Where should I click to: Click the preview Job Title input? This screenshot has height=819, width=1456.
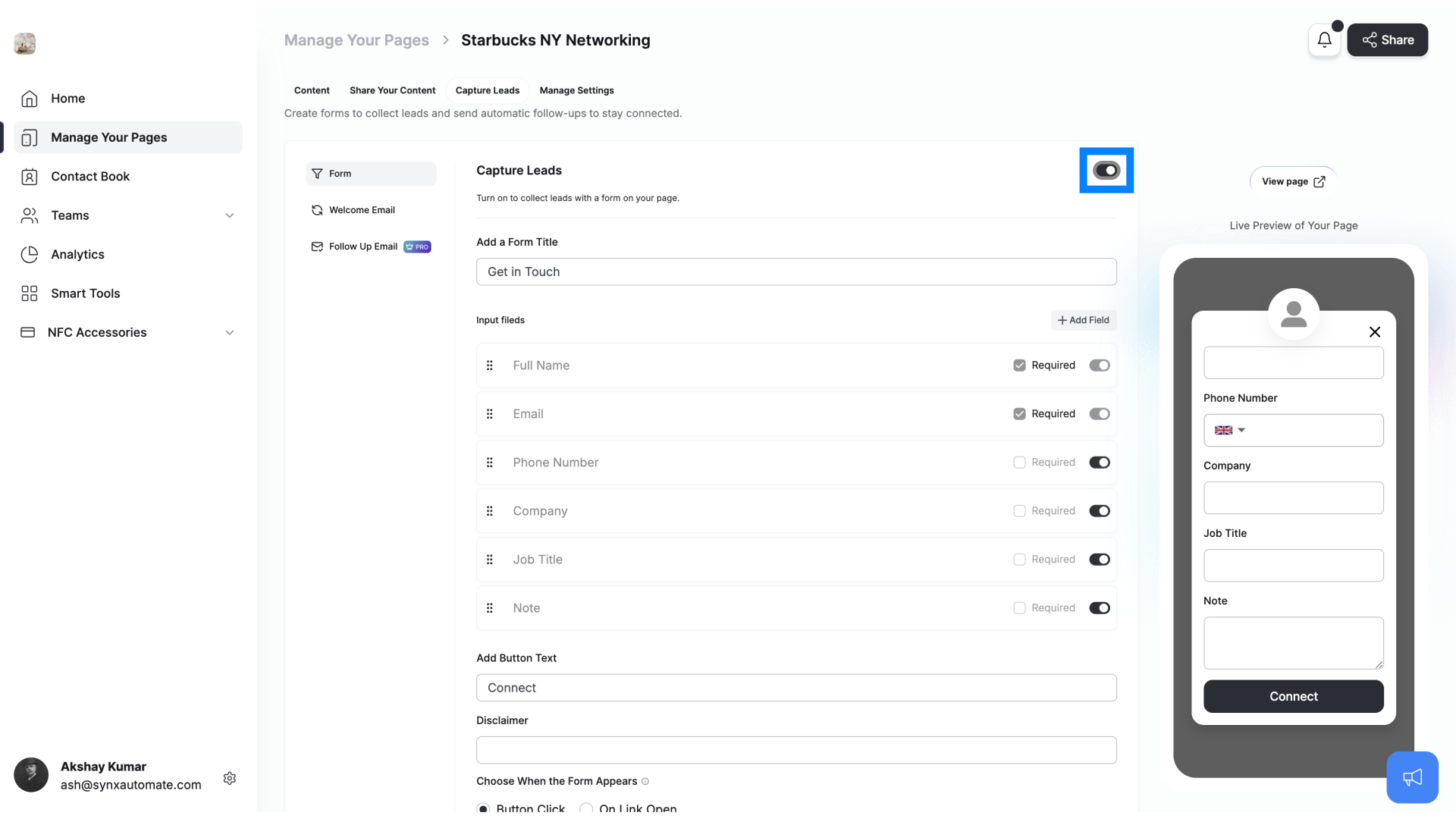[x=1294, y=565]
